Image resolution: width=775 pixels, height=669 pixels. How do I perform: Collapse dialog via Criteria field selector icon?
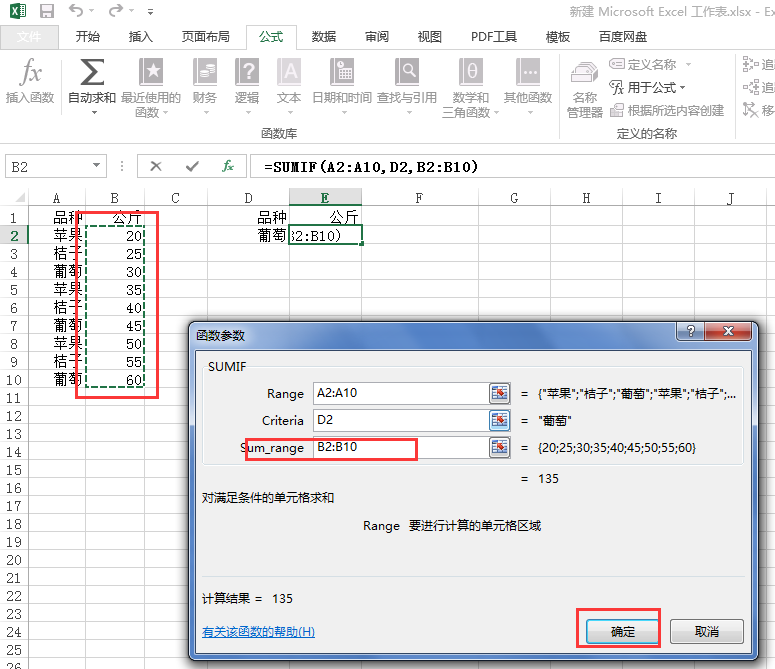pyautogui.click(x=499, y=420)
